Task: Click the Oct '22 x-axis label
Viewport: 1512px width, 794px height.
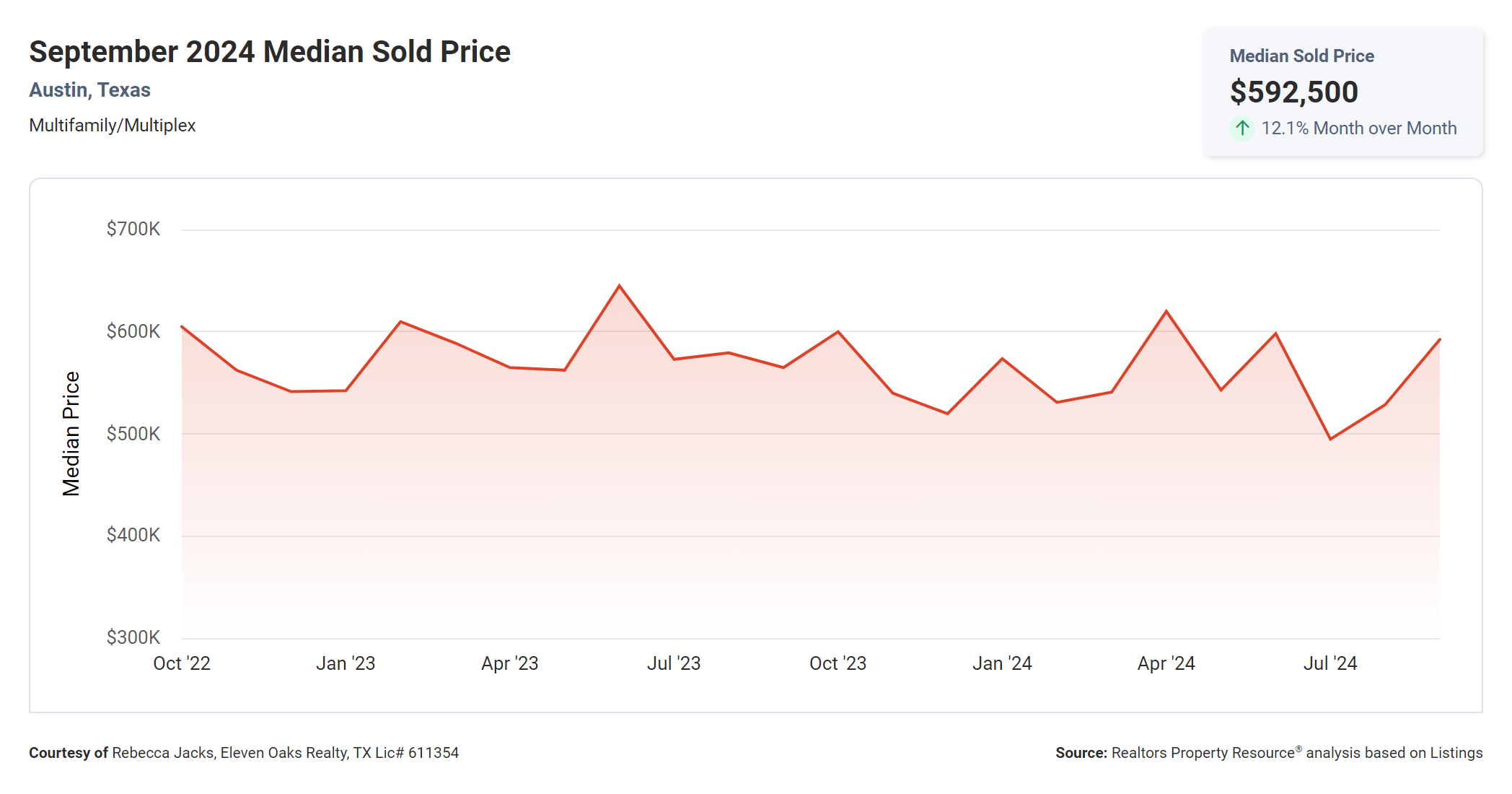Action: (182, 663)
